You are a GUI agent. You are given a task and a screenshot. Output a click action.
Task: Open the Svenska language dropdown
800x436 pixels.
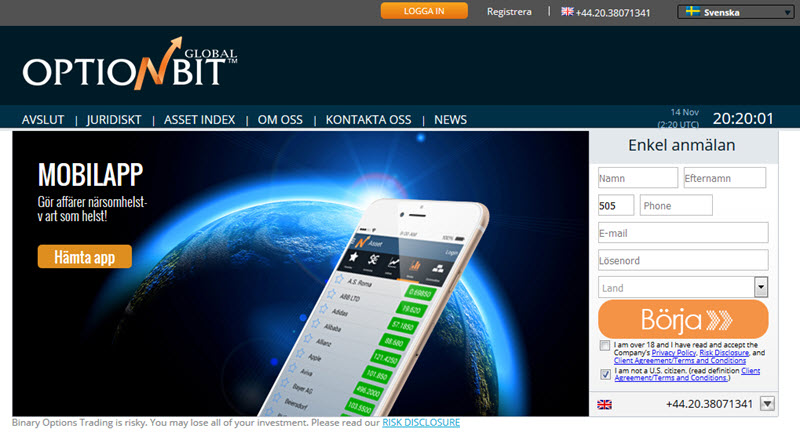pyautogui.click(x=735, y=12)
